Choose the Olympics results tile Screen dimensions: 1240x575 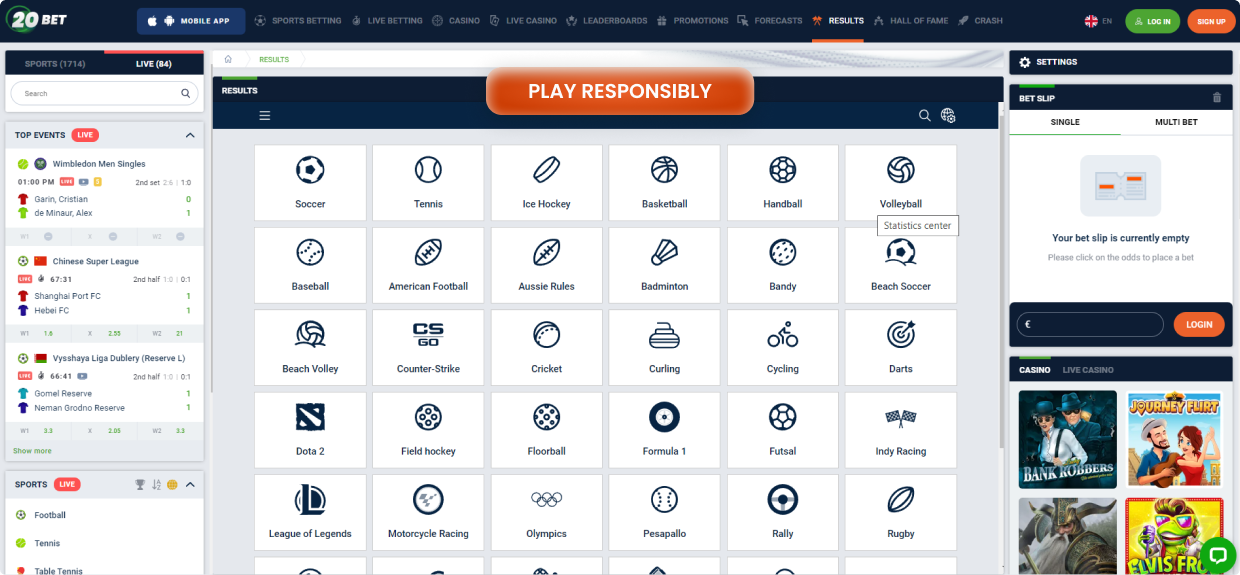click(546, 513)
